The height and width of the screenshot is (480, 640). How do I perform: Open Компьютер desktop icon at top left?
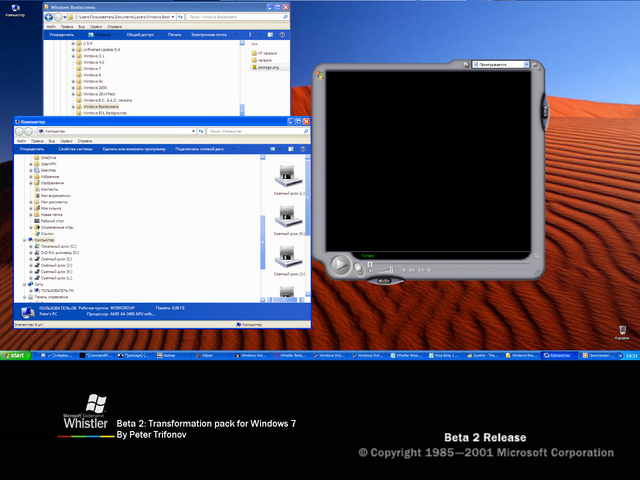(15, 11)
